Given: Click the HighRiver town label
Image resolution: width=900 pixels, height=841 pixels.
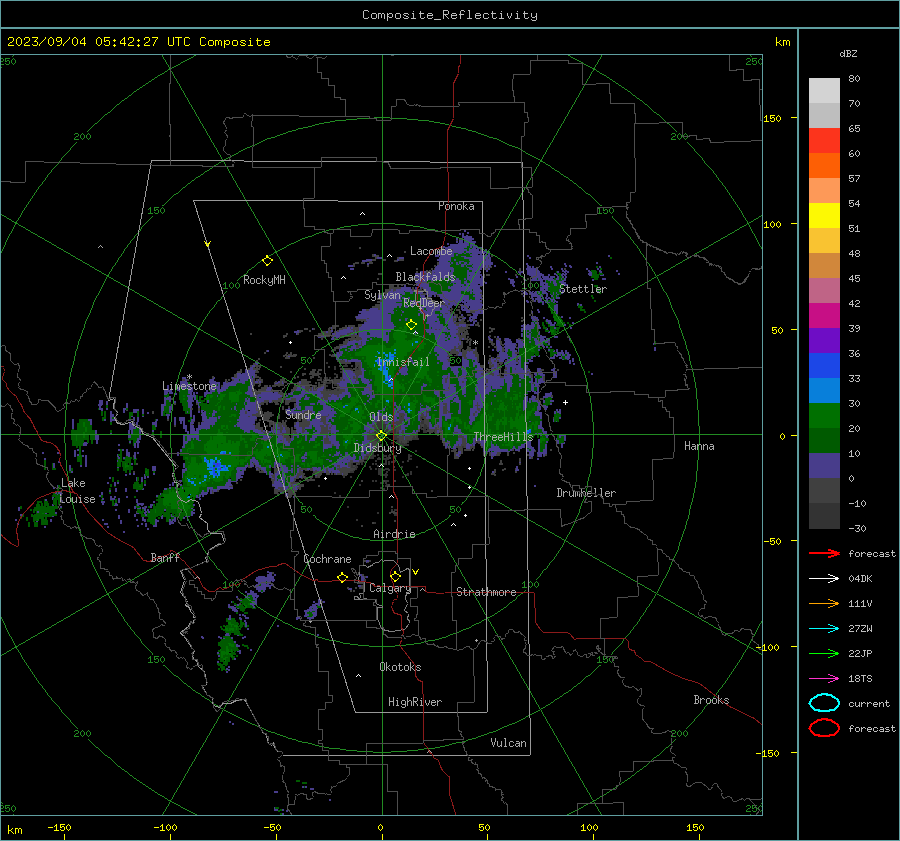Looking at the screenshot, I should pyautogui.click(x=415, y=702).
